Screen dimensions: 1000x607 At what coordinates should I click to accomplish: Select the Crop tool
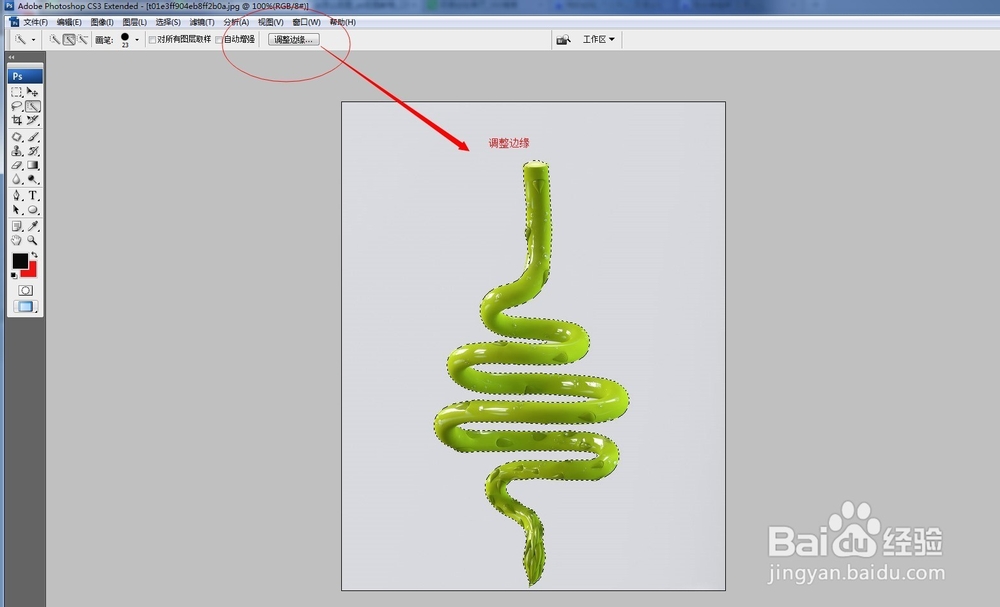coord(17,121)
